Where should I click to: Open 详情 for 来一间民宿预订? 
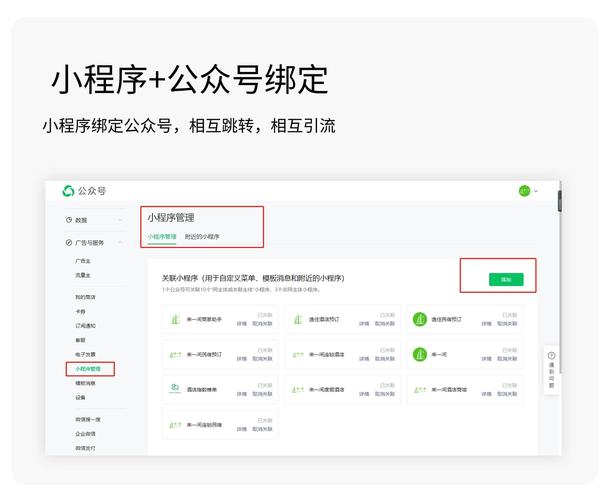(x=242, y=359)
